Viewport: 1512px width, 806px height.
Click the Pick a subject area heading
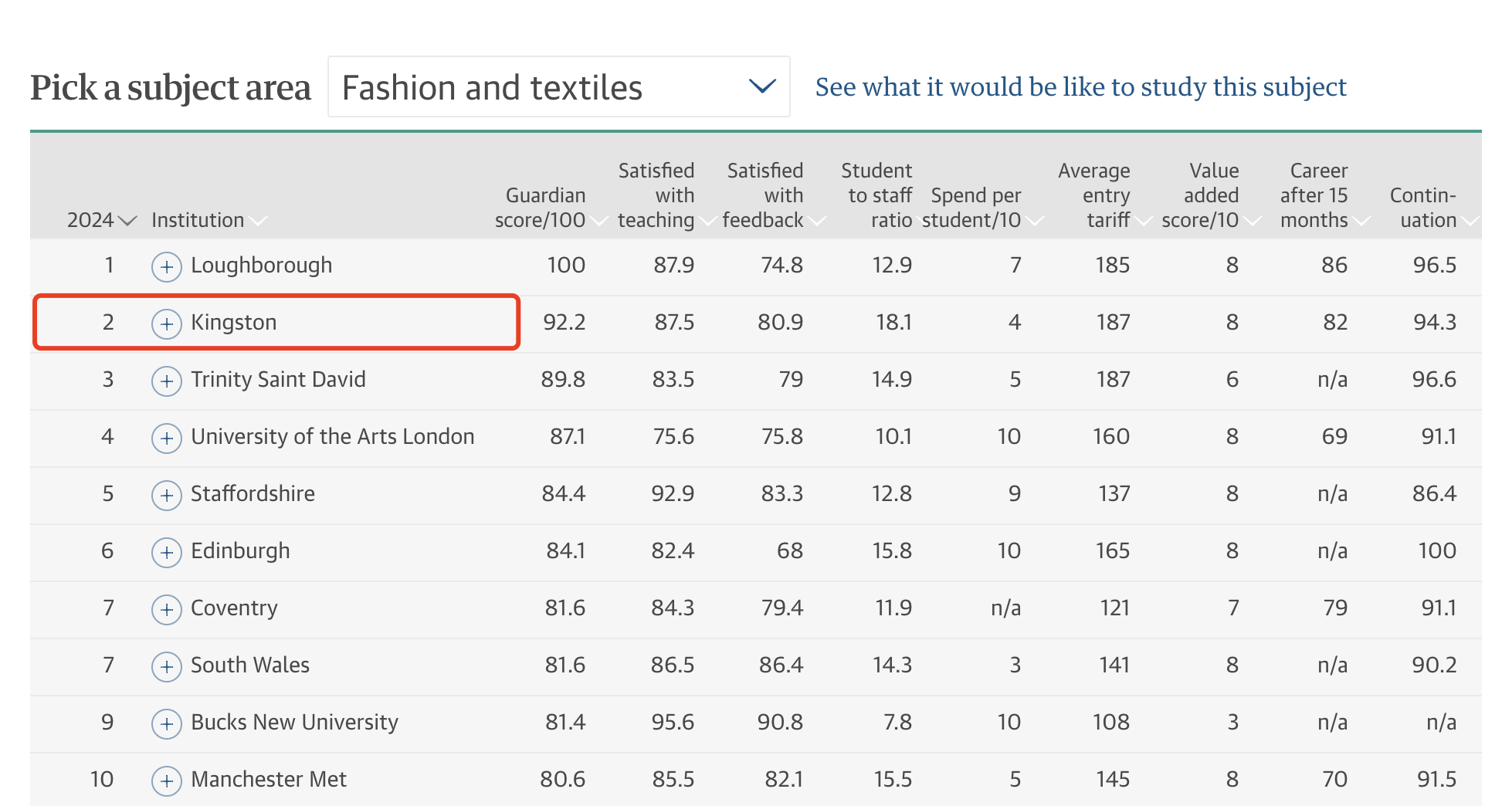pyautogui.click(x=171, y=88)
